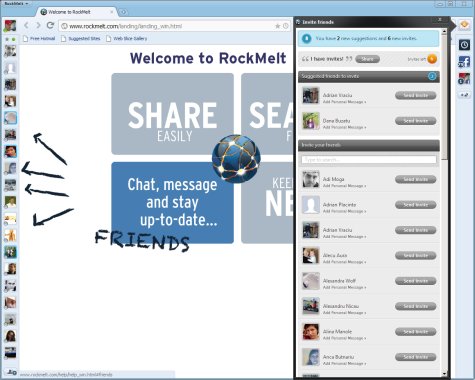Click the Share button next to I have invites
Viewport: 475px width, 380px height.
(367, 59)
